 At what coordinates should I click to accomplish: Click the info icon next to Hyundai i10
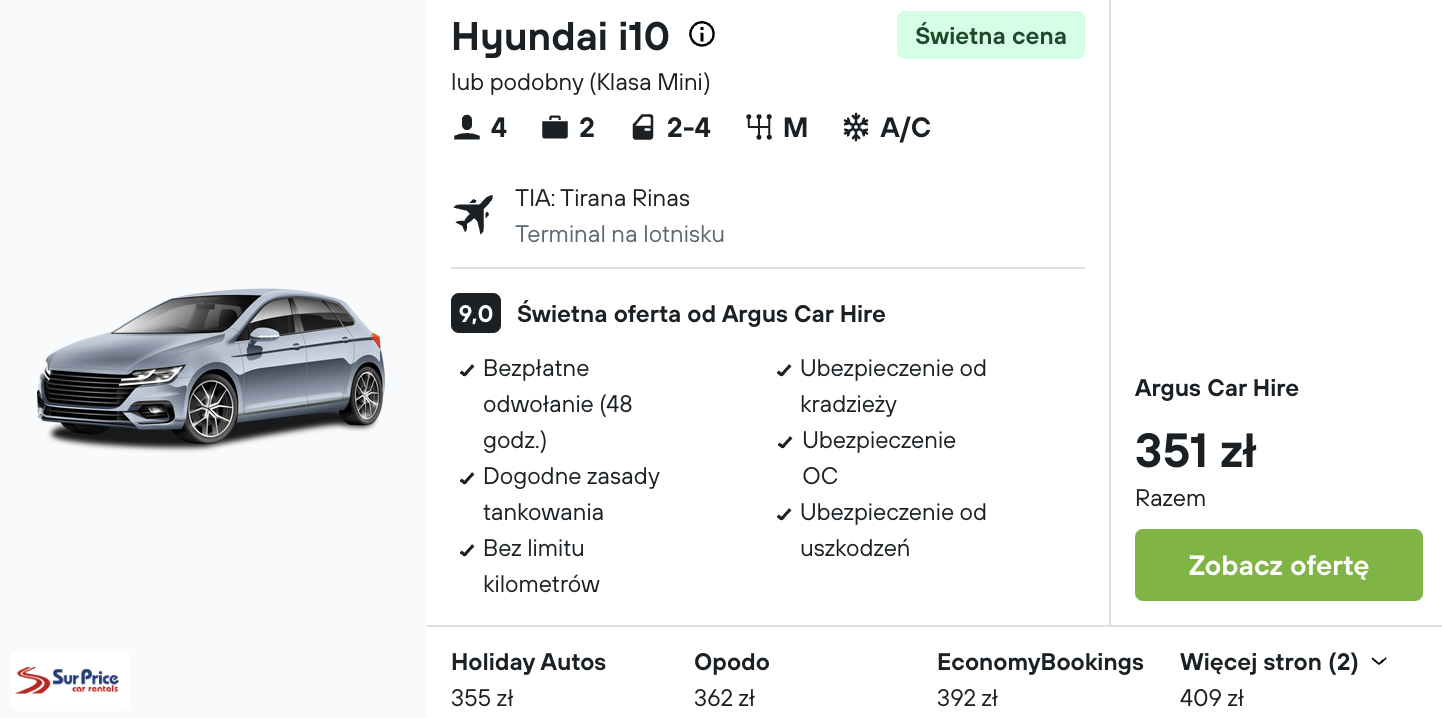click(703, 35)
